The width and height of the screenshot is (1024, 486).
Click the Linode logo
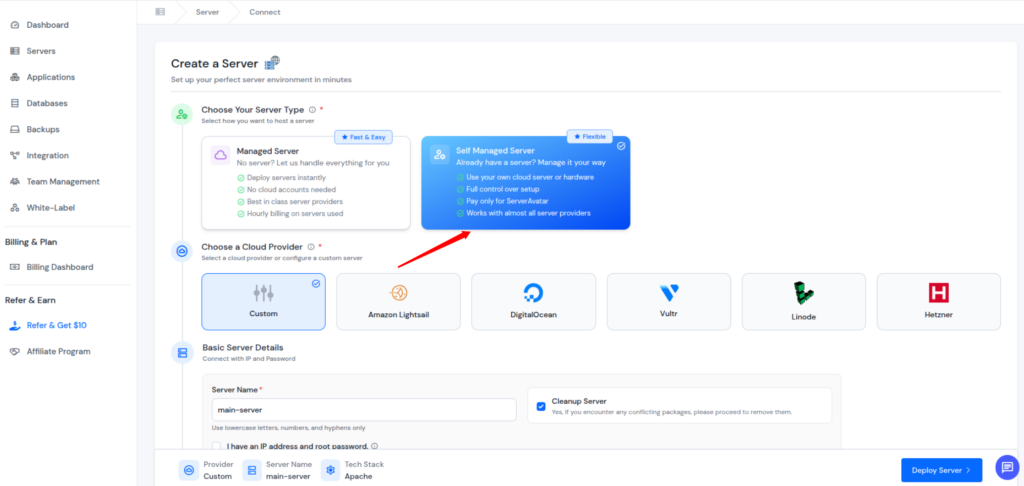coord(804,294)
